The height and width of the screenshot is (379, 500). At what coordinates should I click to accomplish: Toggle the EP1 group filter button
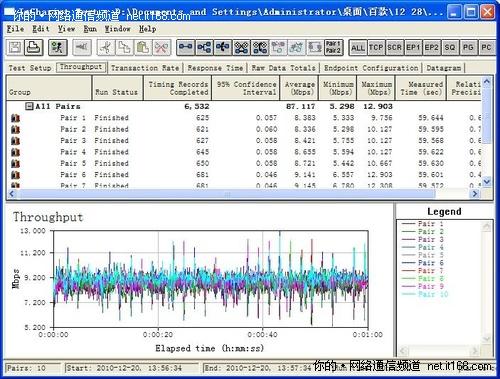tap(413, 48)
